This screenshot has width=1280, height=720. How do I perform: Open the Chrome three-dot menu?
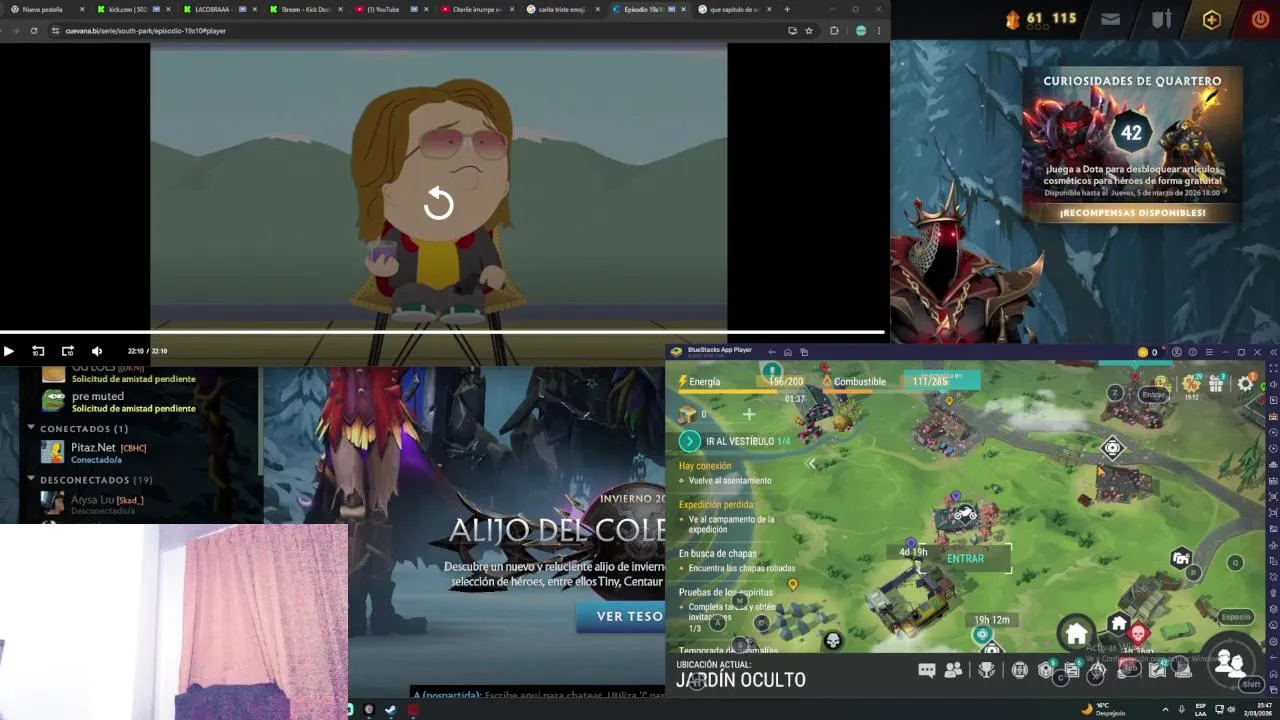[879, 31]
